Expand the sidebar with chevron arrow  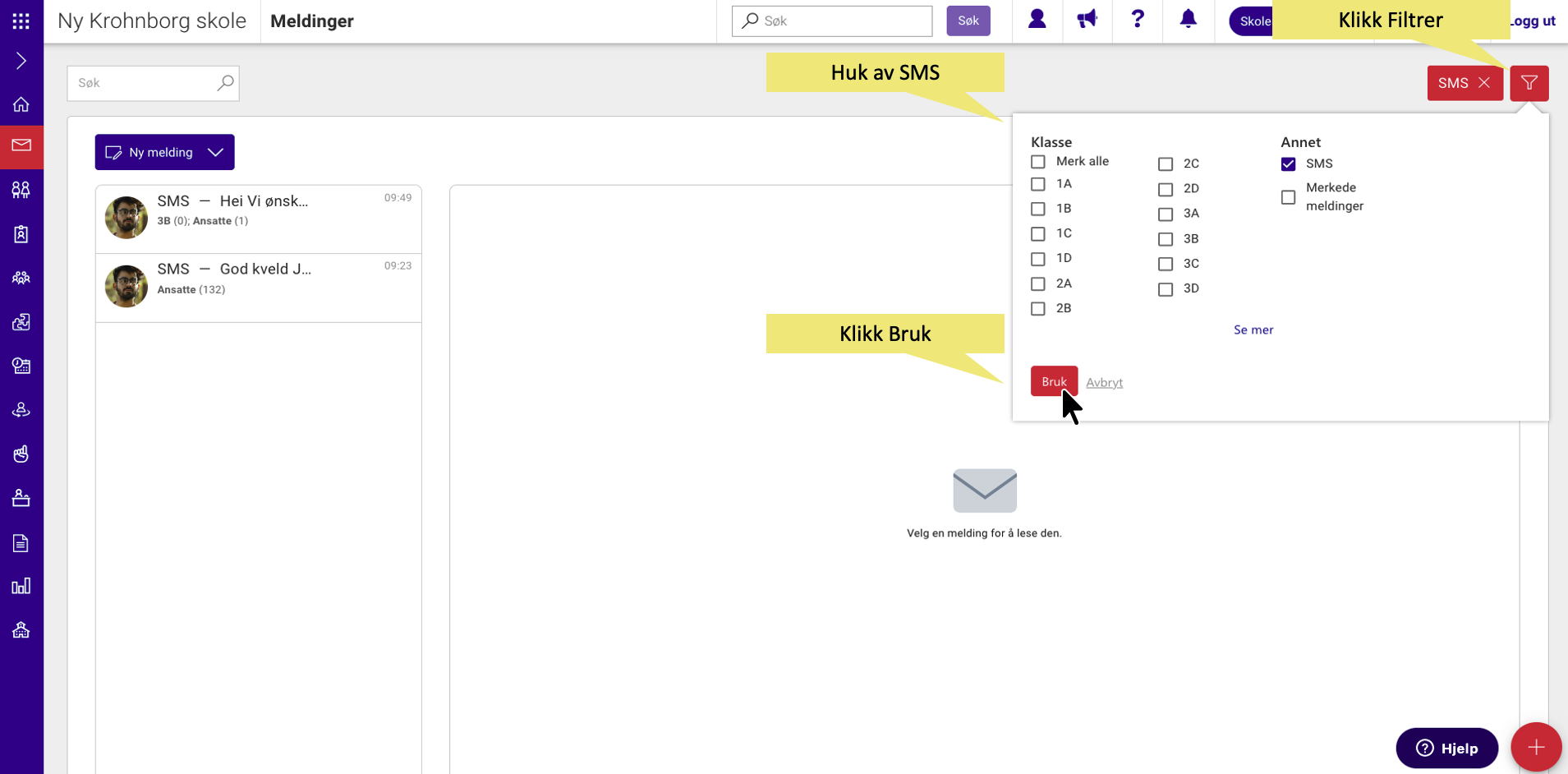[21, 61]
